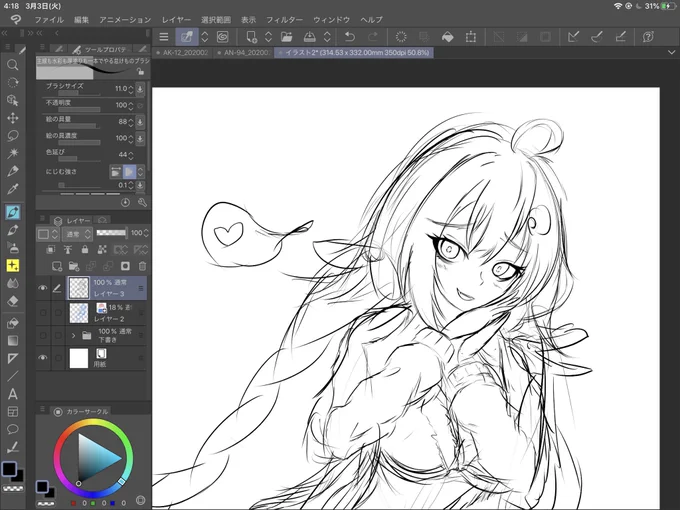Open the 通常 blending mode dropdown
The width and height of the screenshot is (680, 510).
pos(77,234)
